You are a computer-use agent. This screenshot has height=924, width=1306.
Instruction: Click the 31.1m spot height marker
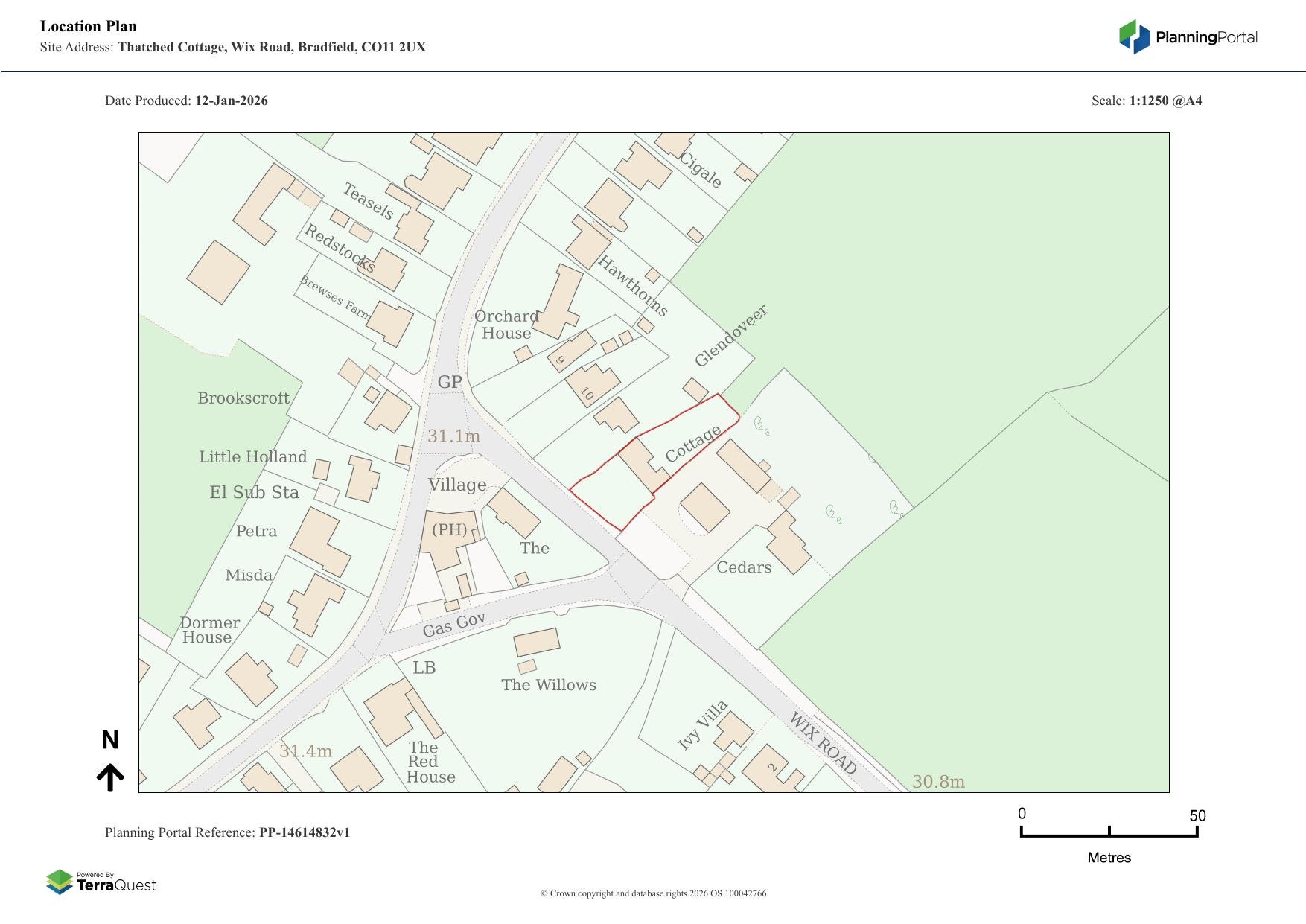pyautogui.click(x=453, y=436)
